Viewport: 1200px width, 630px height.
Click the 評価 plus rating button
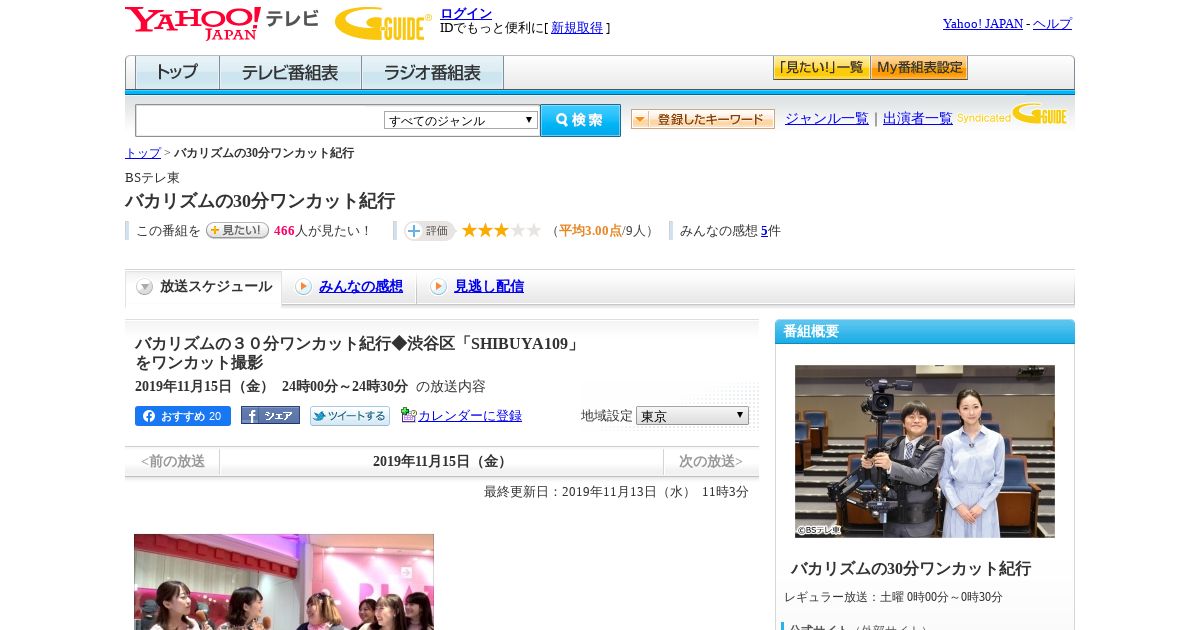429,231
